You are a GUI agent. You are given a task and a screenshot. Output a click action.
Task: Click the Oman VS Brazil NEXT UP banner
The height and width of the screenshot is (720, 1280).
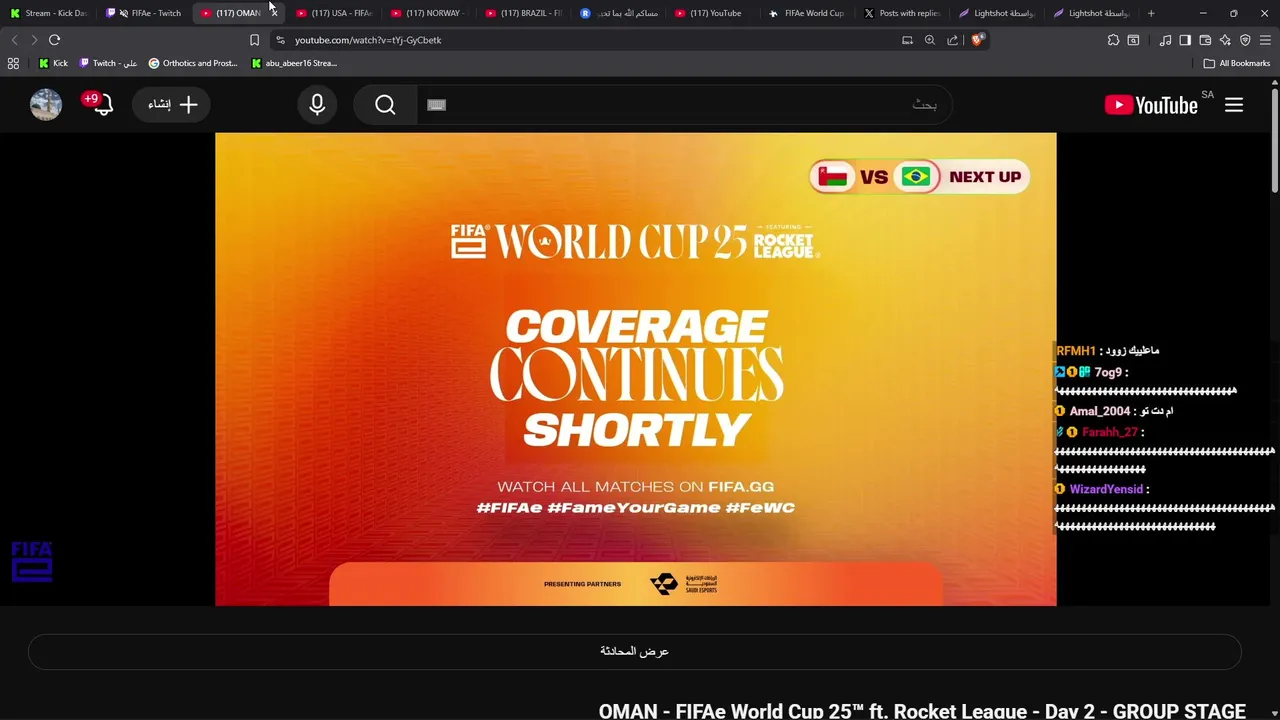919,177
